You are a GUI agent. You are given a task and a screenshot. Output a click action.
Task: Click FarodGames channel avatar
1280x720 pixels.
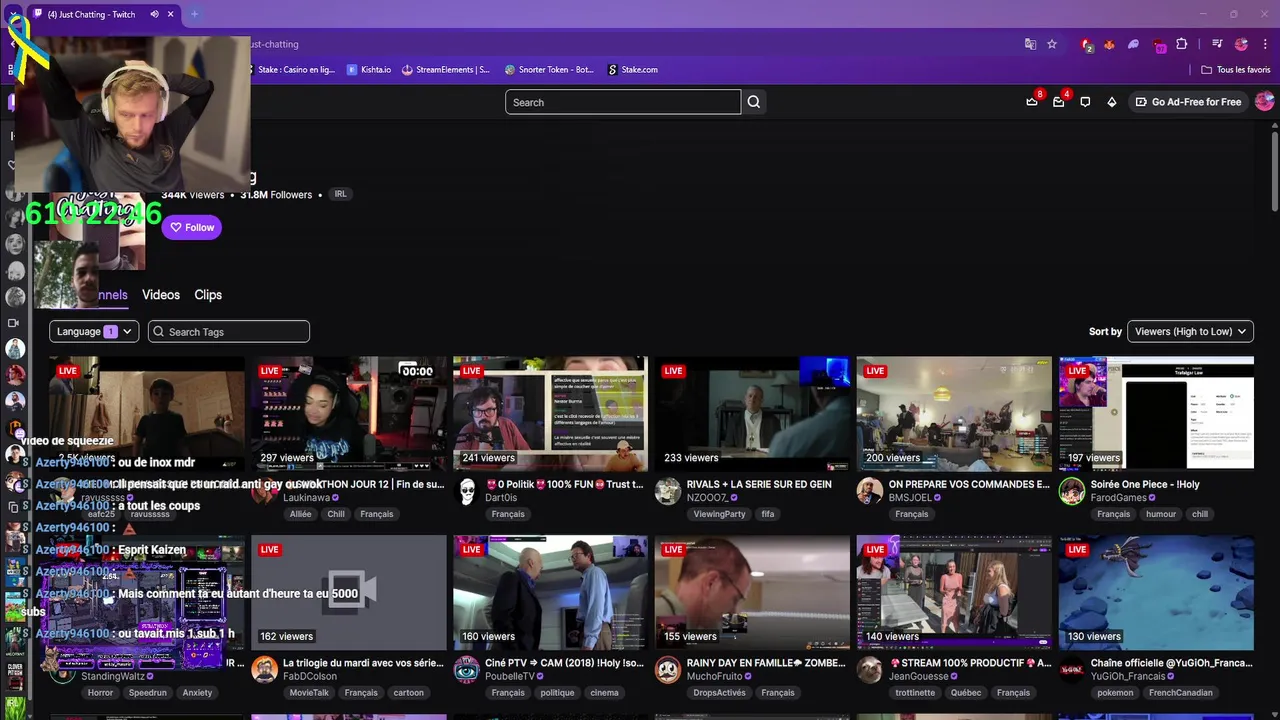1072,491
